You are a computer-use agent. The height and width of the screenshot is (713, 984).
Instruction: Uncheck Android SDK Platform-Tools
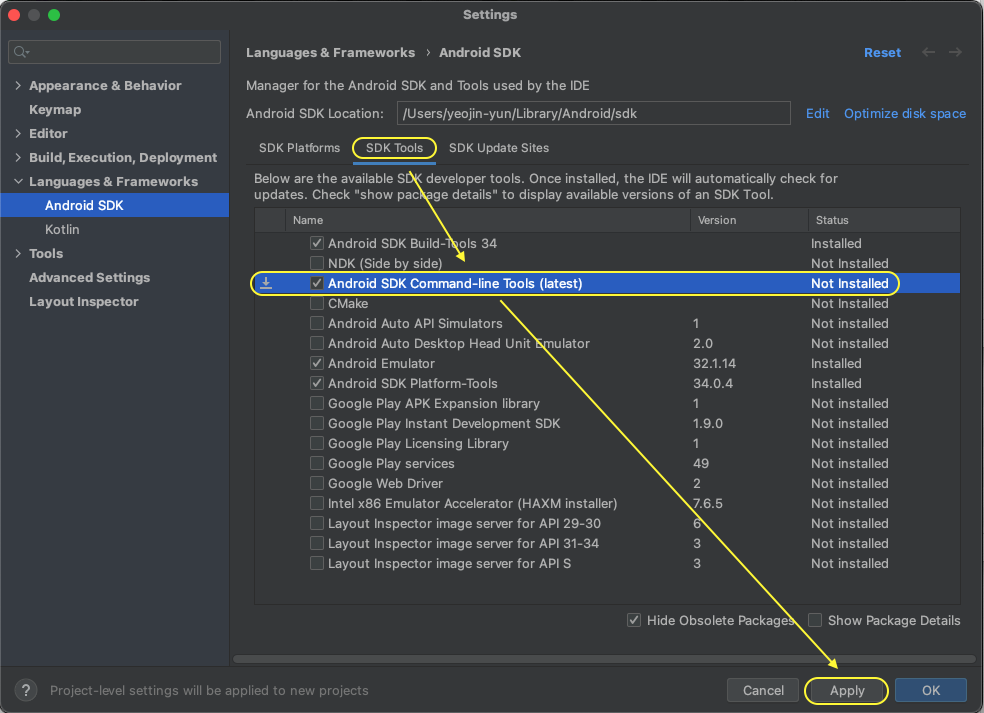tap(317, 383)
